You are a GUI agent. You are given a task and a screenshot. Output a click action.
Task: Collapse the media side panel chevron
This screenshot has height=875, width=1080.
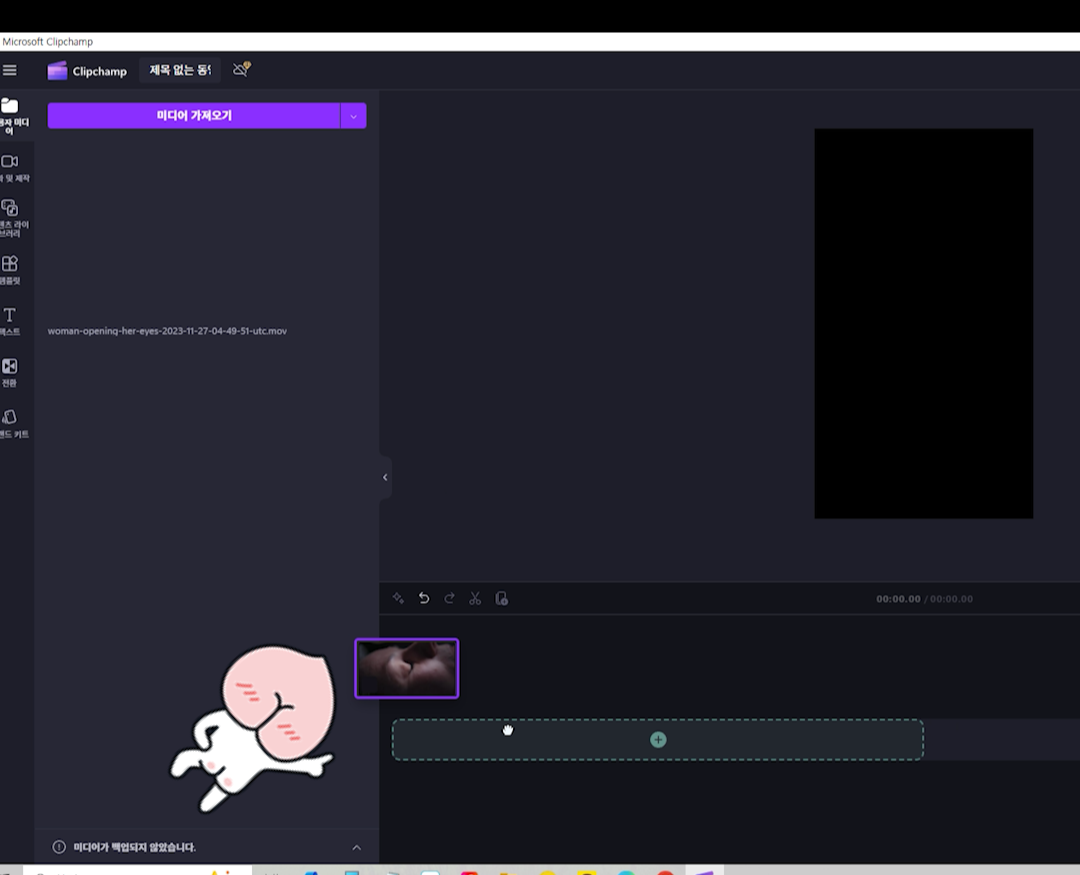click(x=385, y=477)
